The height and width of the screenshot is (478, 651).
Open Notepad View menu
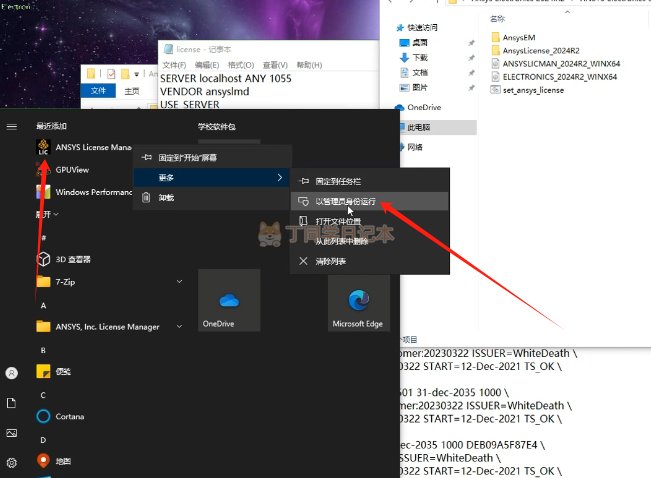(x=275, y=65)
